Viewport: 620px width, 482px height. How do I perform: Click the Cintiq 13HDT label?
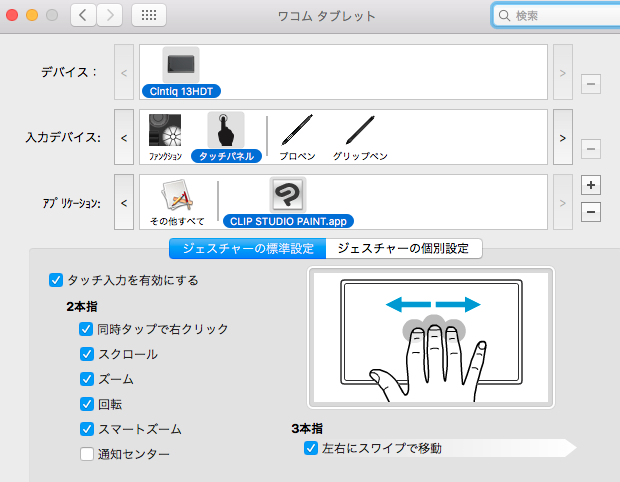pyautogui.click(x=181, y=91)
